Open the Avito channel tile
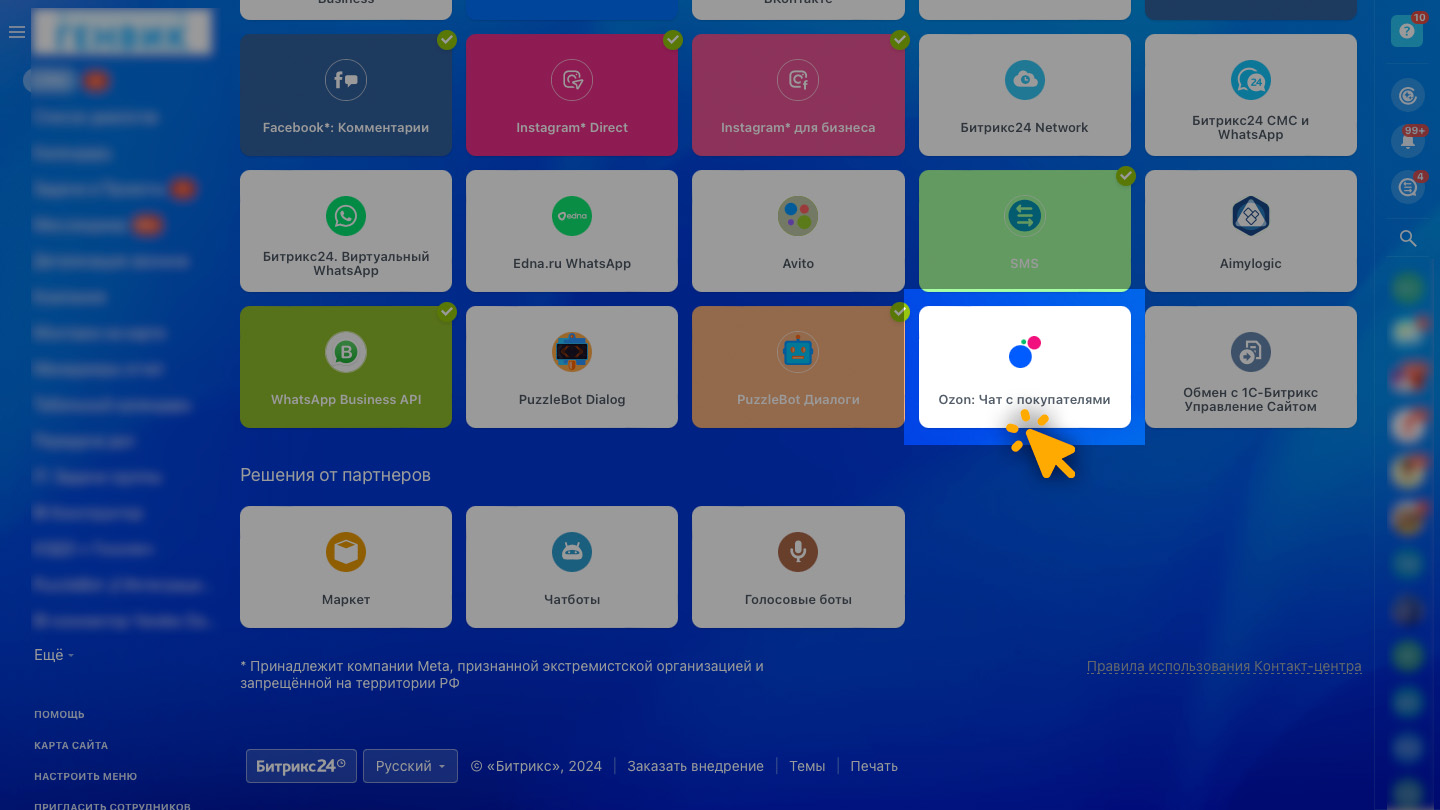The image size is (1440, 810). (798, 231)
